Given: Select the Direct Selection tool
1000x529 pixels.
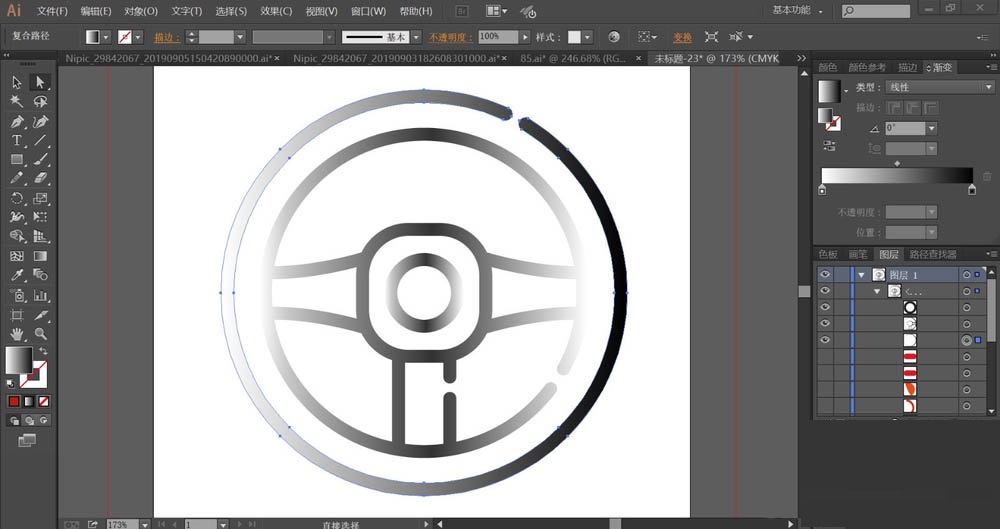Looking at the screenshot, I should [40, 82].
